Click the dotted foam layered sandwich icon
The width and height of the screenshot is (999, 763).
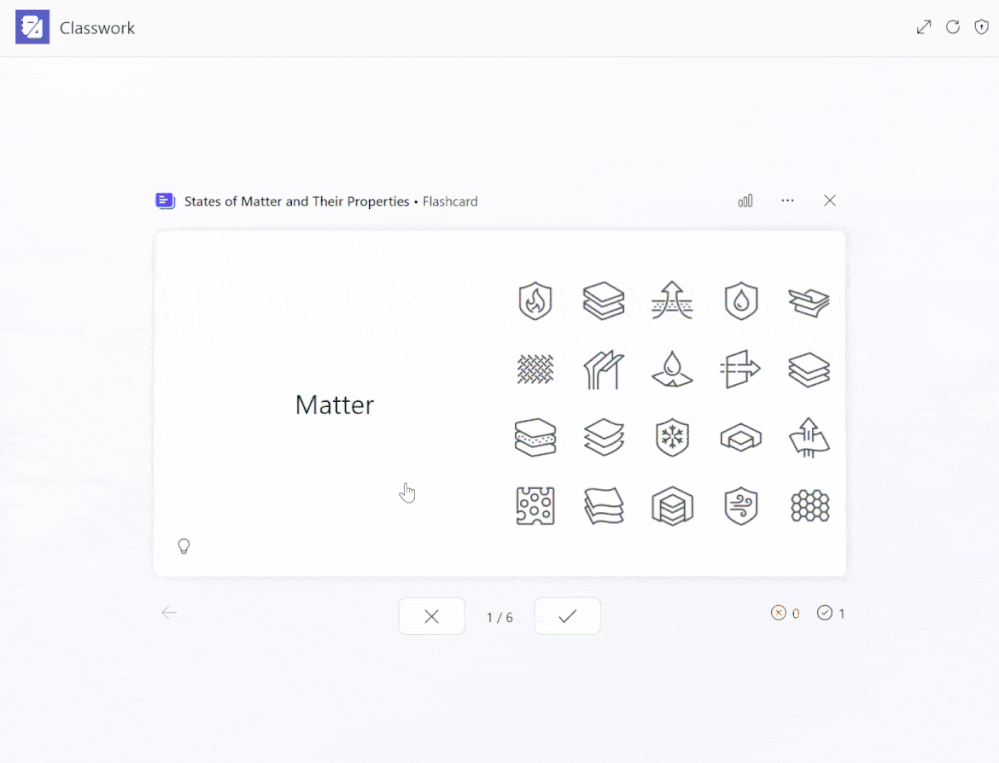click(x=535, y=438)
